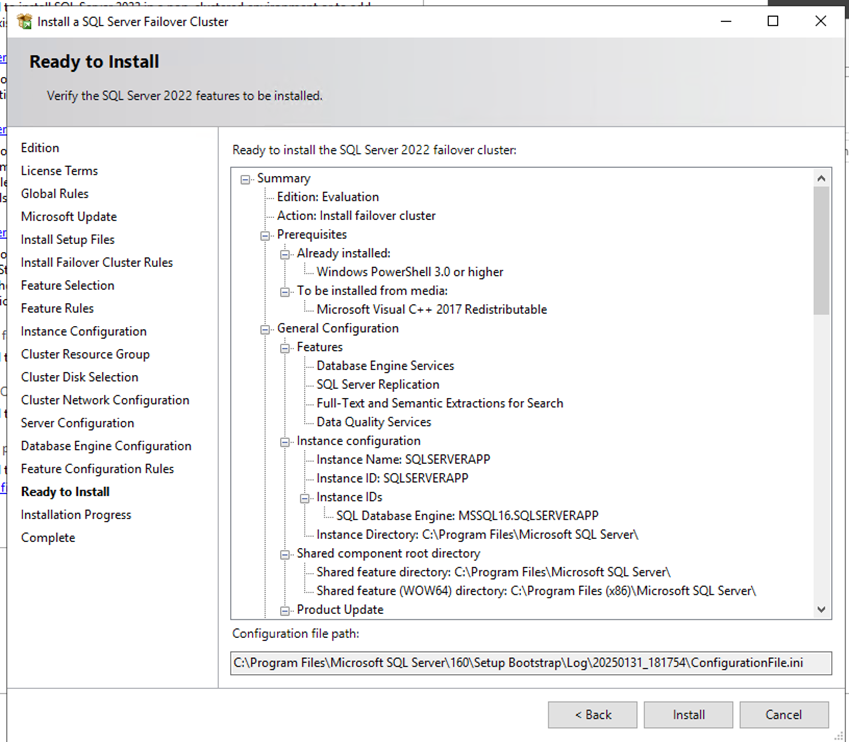
Task: Select Global Rules in the step list
Action: coord(55,193)
